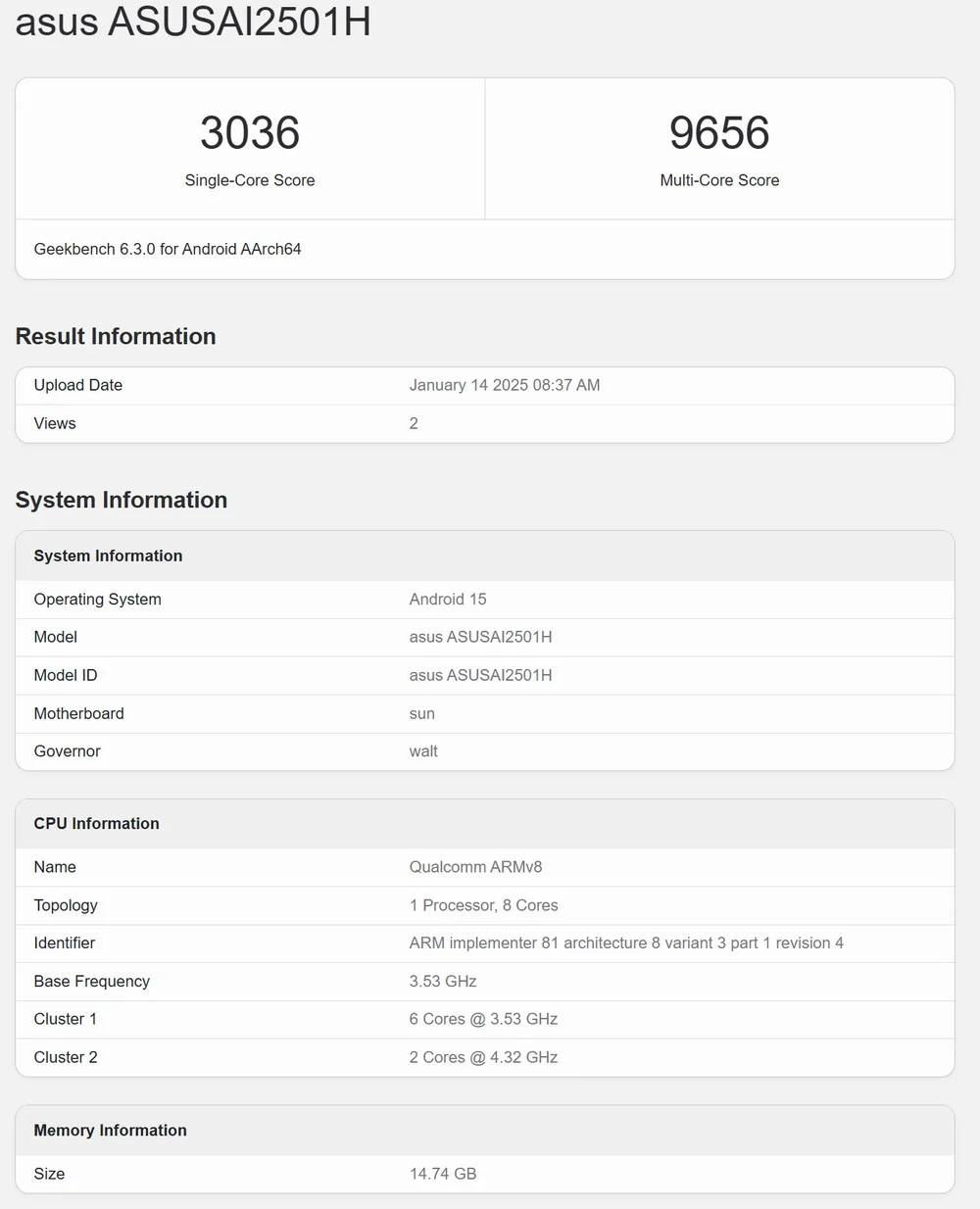Screen dimensions: 980x1209
Task: Click the Result Information heading
Action: [116, 336]
